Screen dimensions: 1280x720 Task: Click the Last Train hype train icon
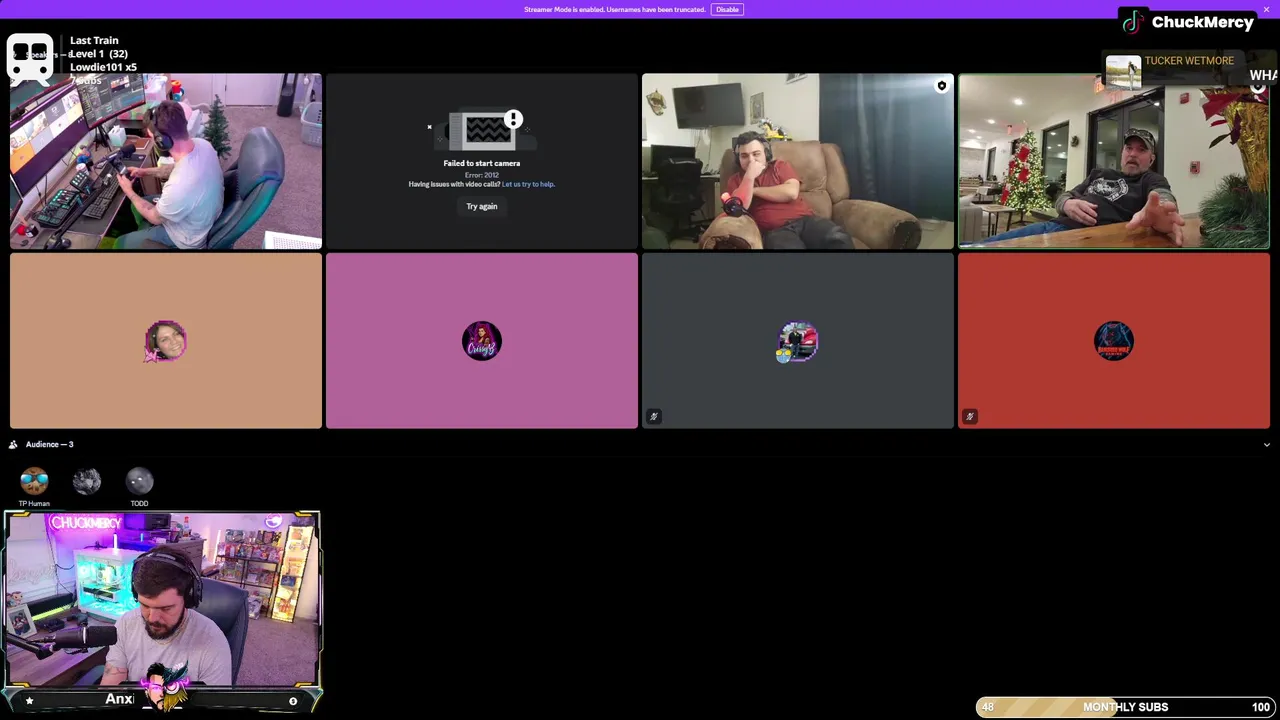click(x=30, y=58)
